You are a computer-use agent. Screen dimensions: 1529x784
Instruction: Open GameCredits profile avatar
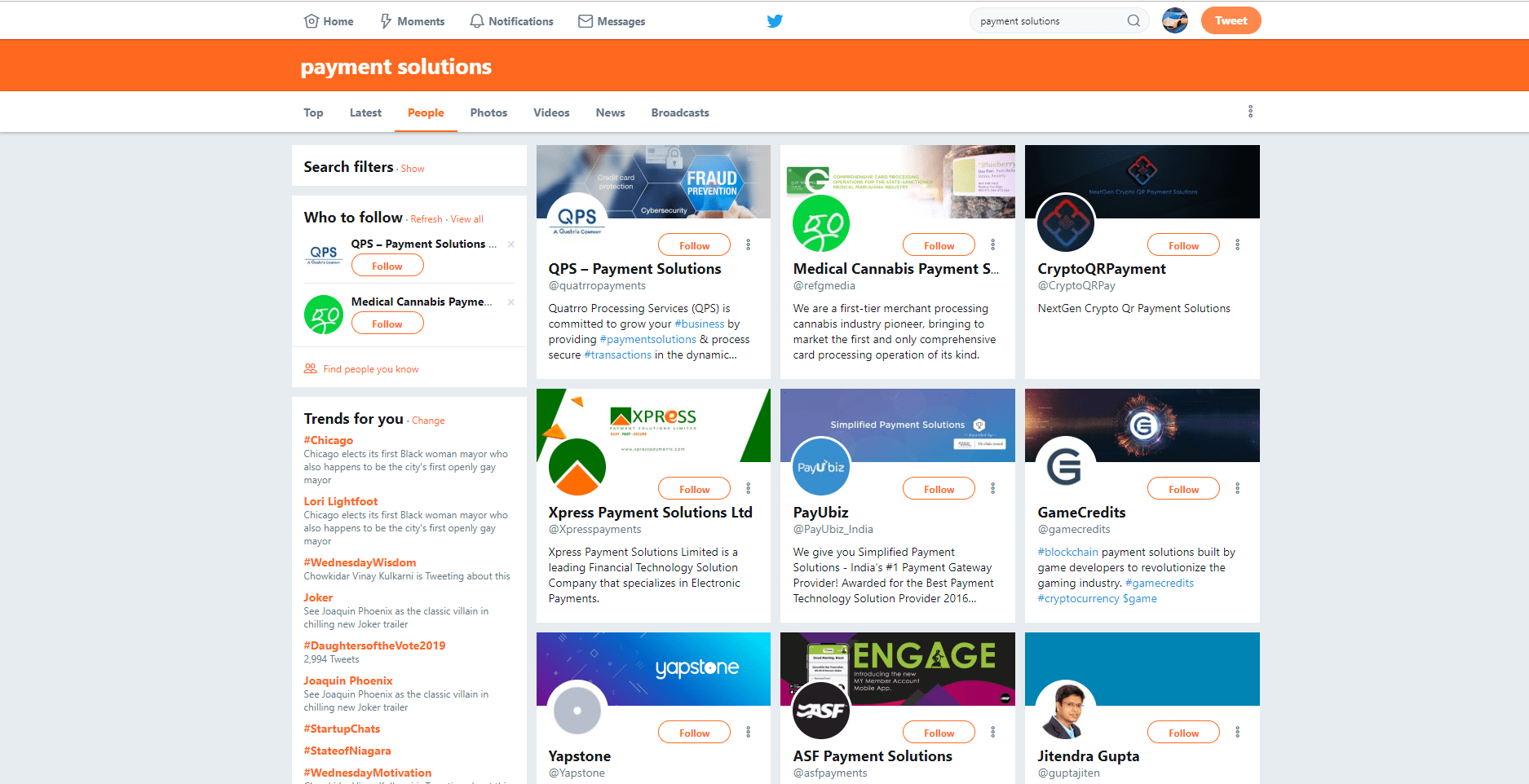point(1066,466)
